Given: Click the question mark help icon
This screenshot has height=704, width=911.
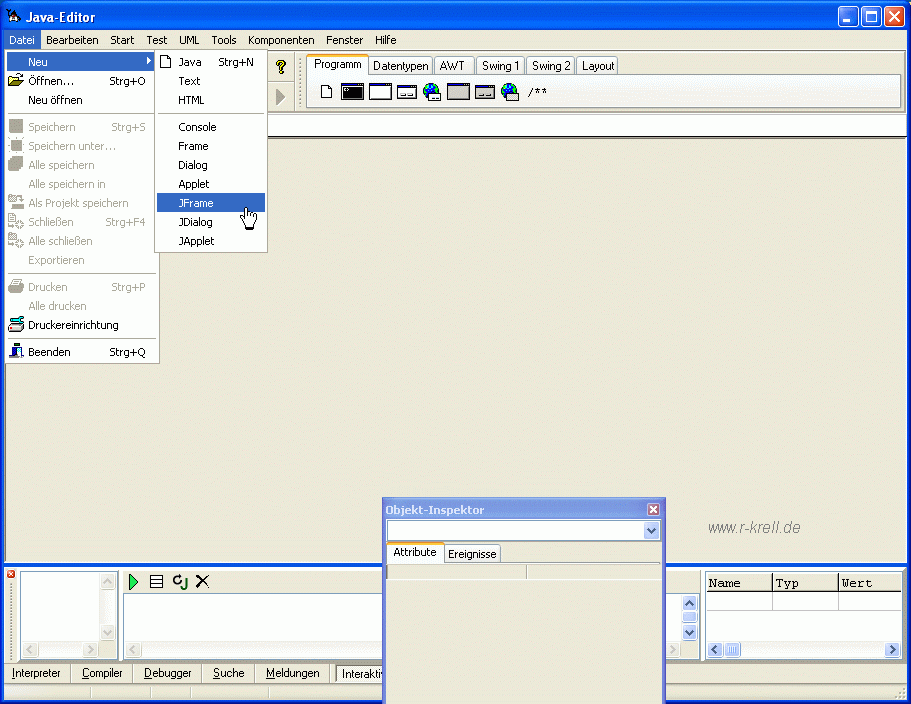Looking at the screenshot, I should click(281, 67).
